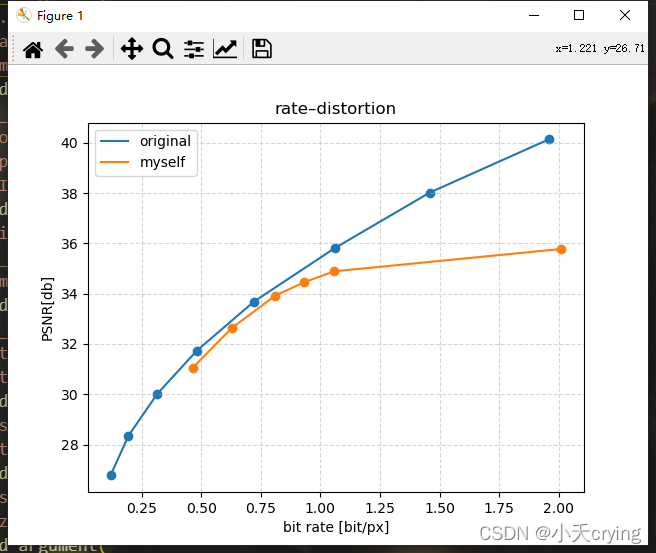Open Configure subplots sliders icon
The height and width of the screenshot is (553, 656).
194,49
